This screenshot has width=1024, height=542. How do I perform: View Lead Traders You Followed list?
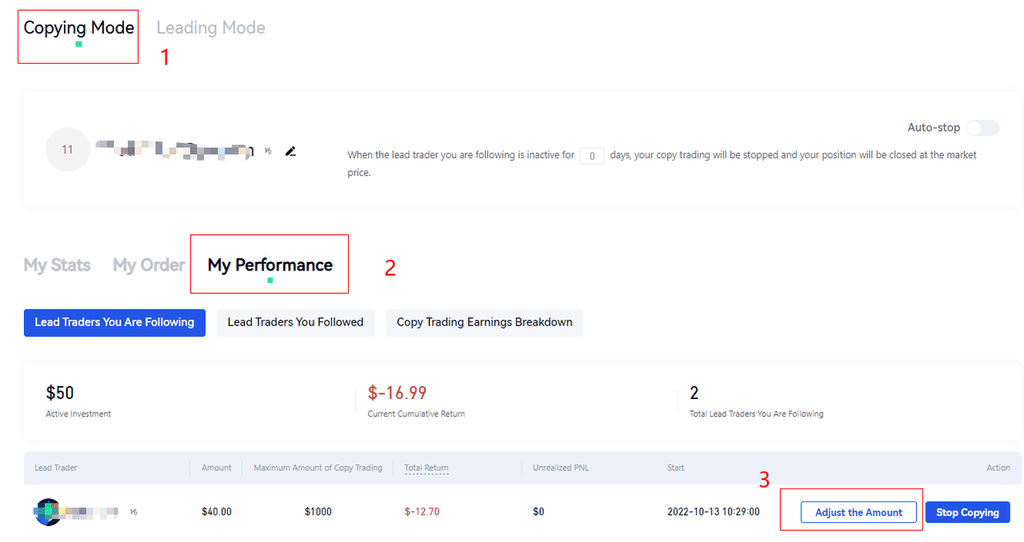click(x=295, y=322)
